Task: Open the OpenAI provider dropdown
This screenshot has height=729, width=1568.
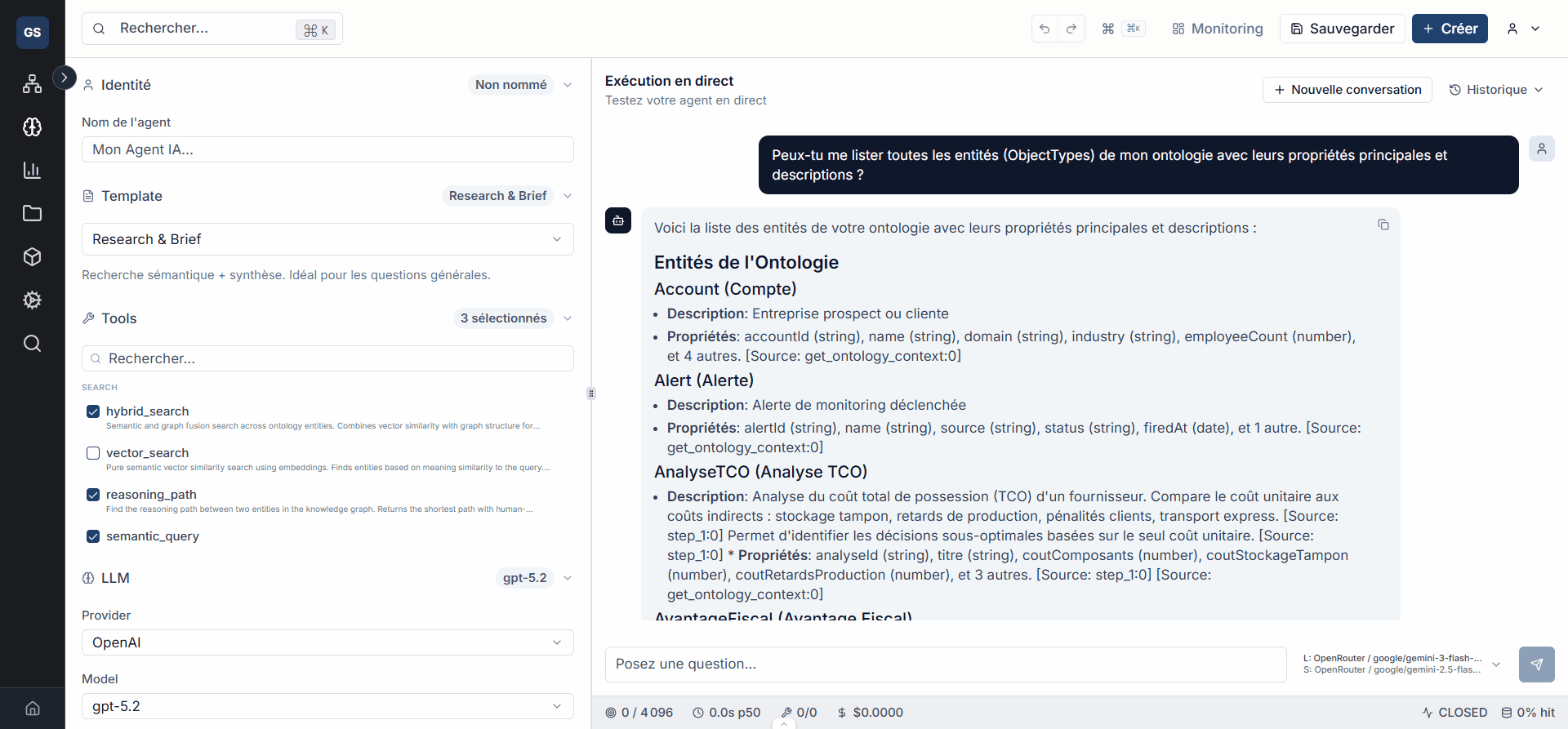Action: click(327, 642)
